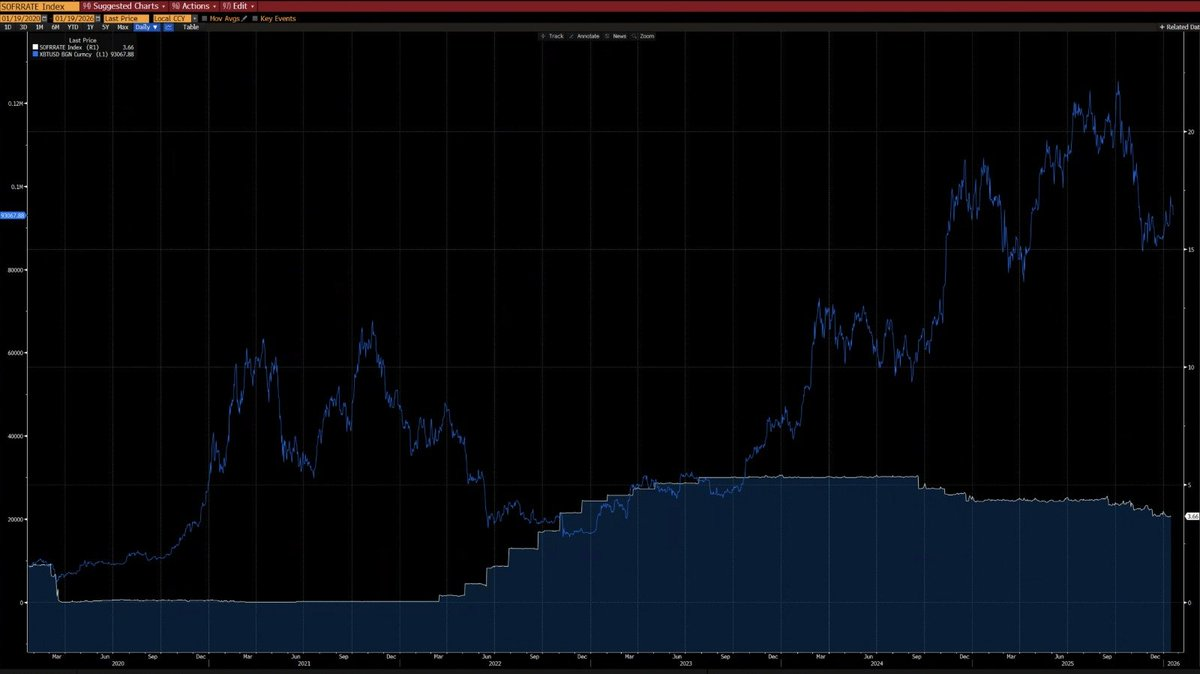Select the Track crosshair tool
Image resolution: width=1200 pixels, height=674 pixels.
(556, 35)
